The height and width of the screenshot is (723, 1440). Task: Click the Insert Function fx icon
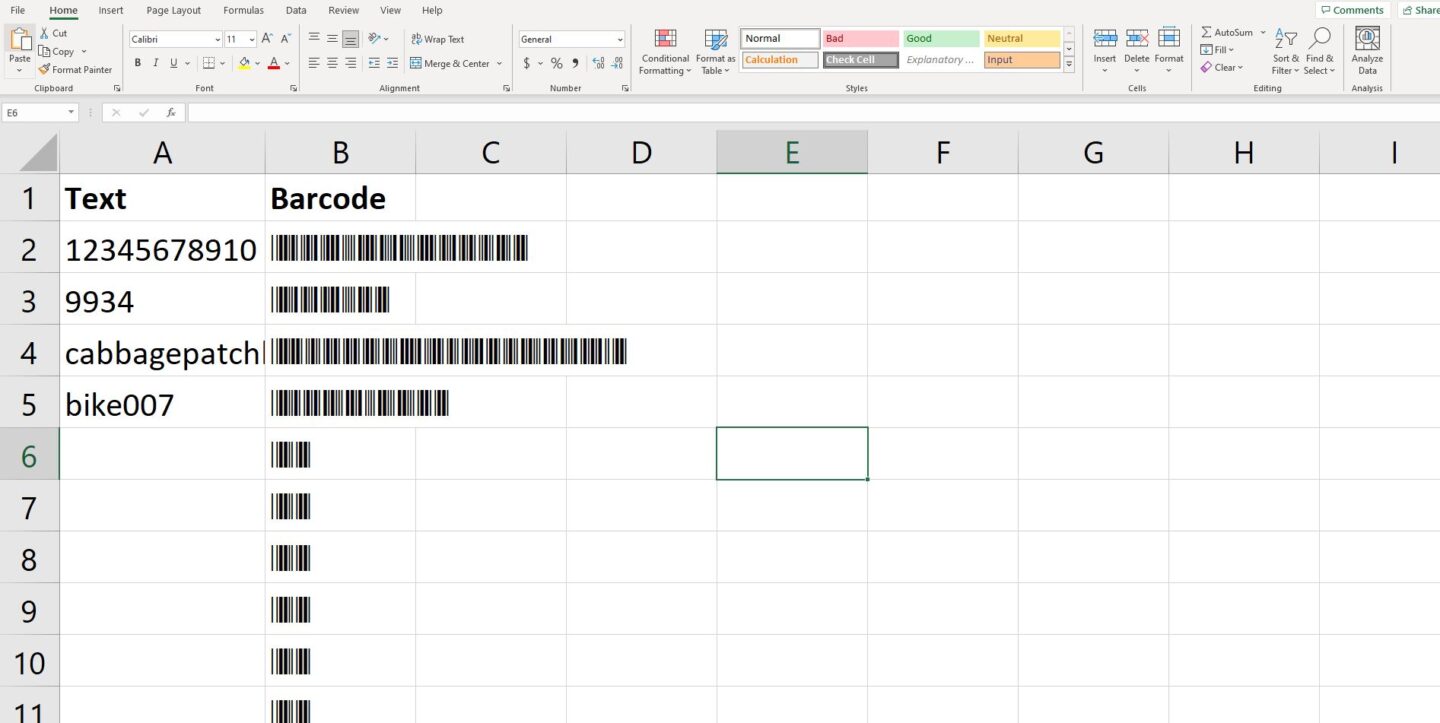[x=171, y=113]
